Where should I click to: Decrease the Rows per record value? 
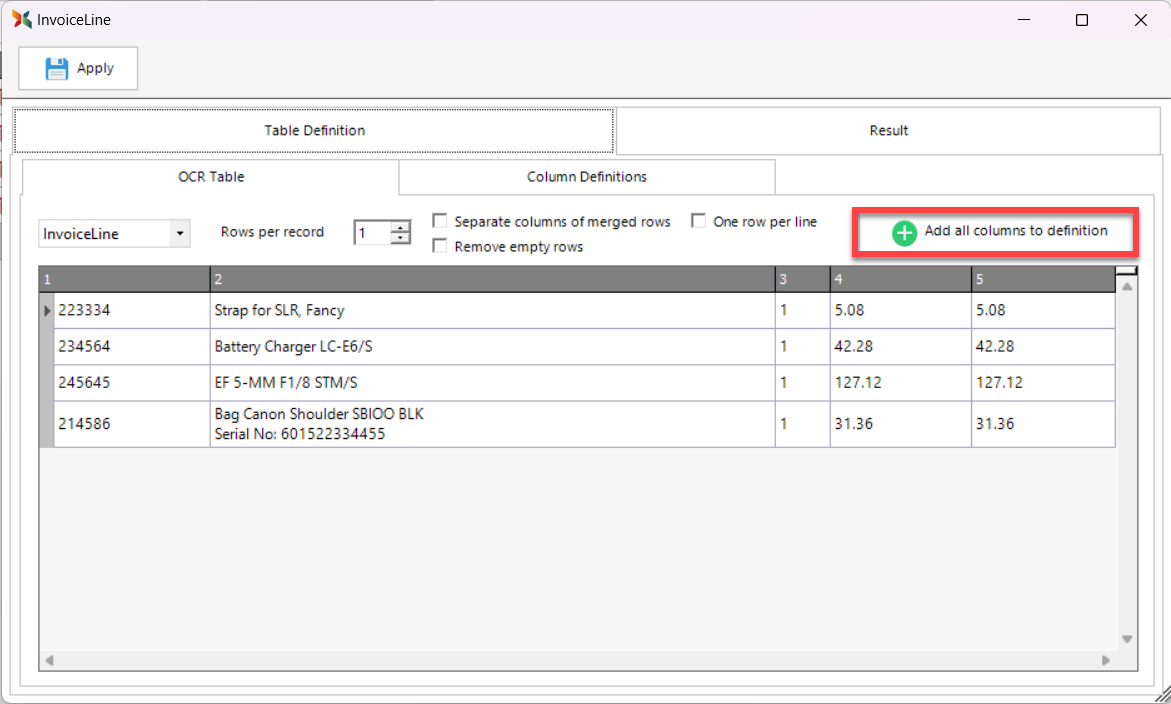401,239
